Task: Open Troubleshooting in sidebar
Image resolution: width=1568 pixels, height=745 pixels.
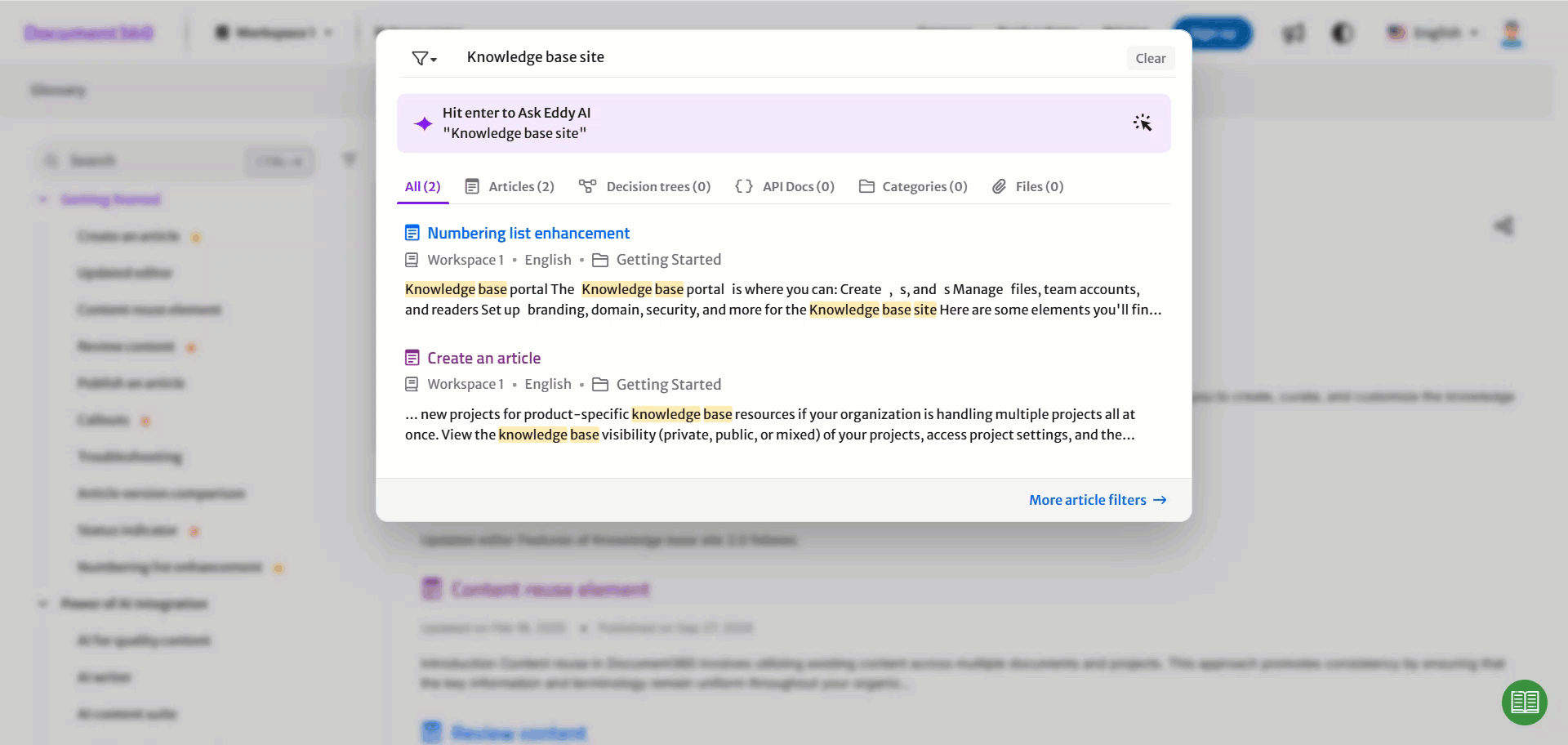Action: 130,457
